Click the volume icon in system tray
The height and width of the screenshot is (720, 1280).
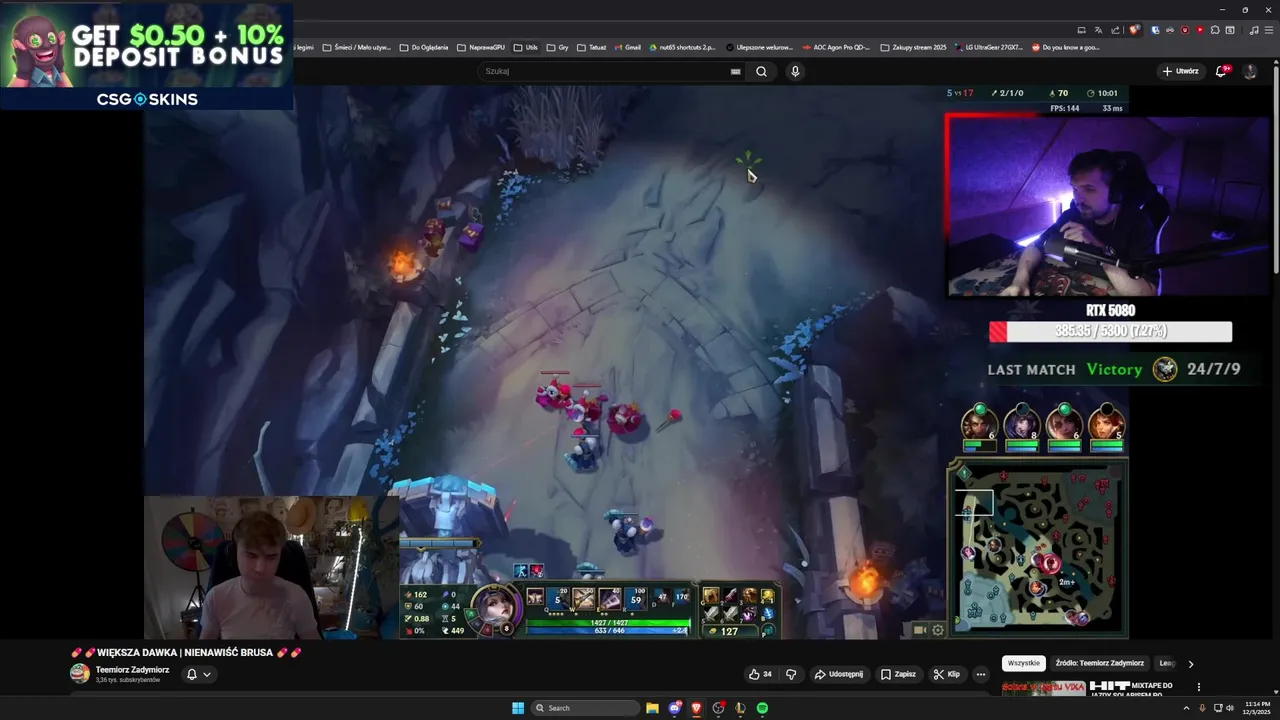click(1230, 708)
